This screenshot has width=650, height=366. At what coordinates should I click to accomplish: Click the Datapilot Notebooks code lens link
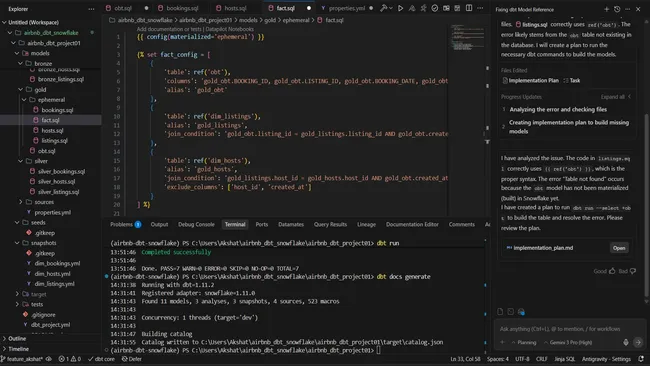(x=229, y=29)
